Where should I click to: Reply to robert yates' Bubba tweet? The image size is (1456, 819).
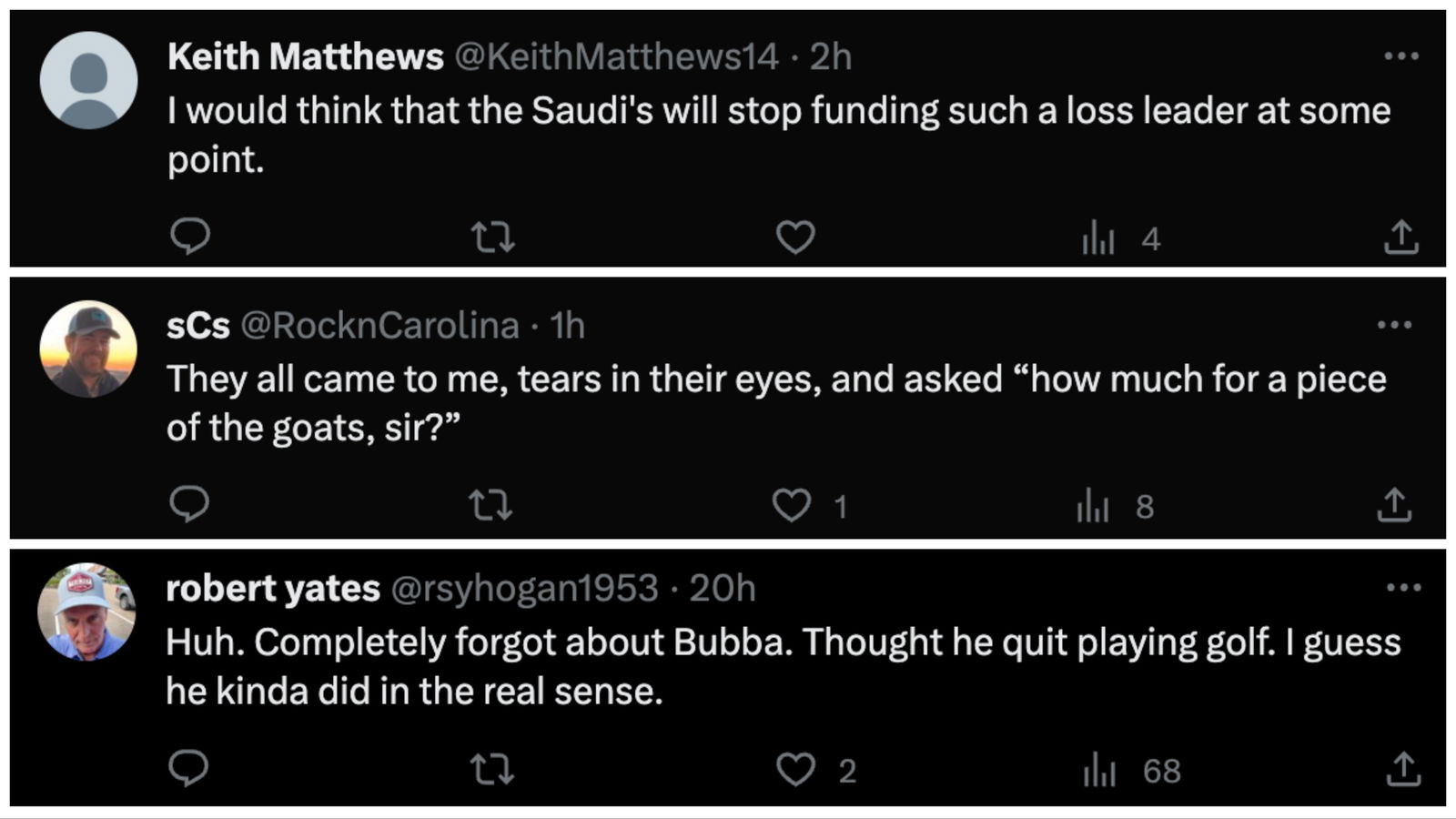tap(188, 769)
